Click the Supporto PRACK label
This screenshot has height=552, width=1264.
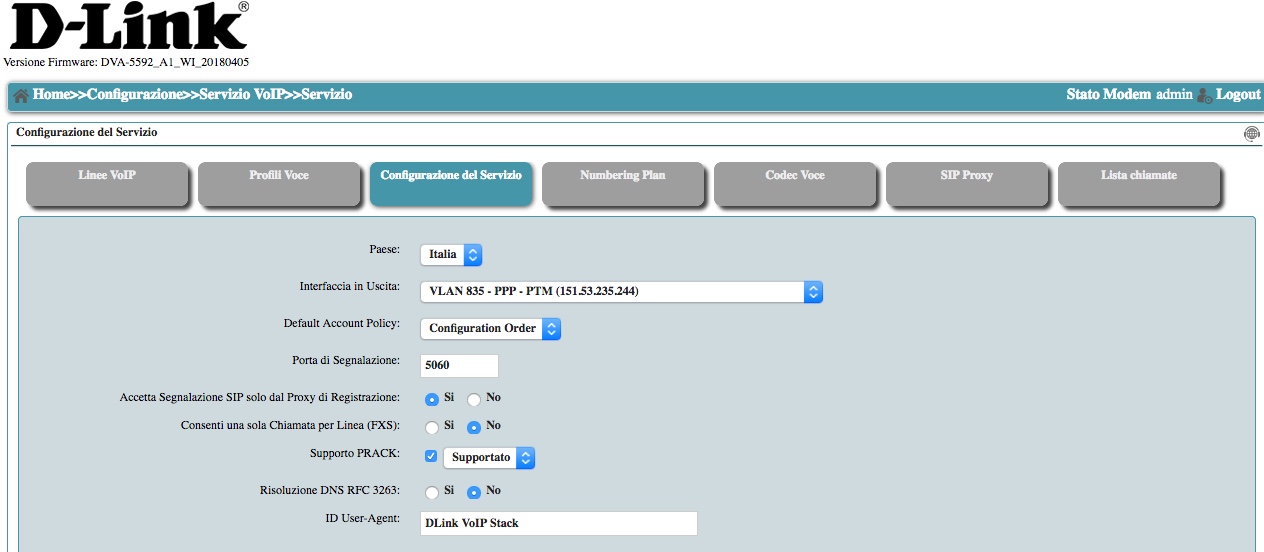(355, 453)
